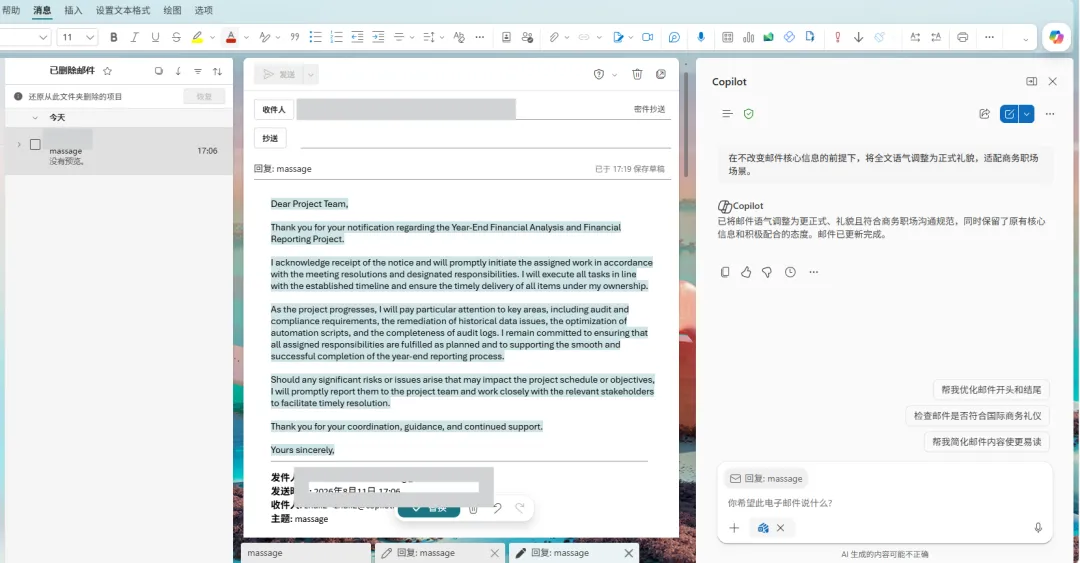
Task: Copy the Copilot response
Action: (725, 272)
